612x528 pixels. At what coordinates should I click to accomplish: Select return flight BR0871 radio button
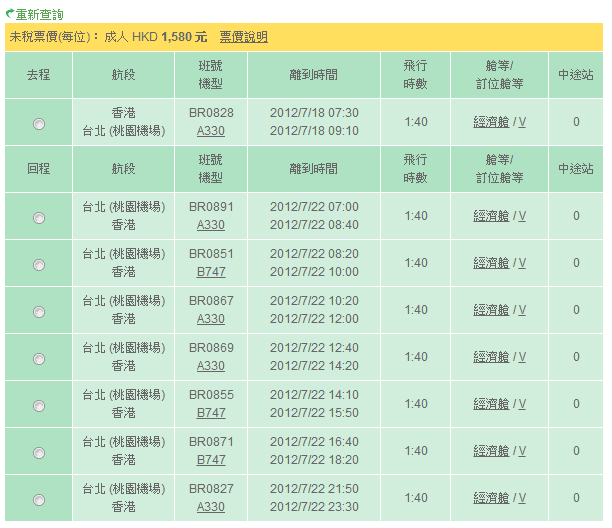click(39, 453)
